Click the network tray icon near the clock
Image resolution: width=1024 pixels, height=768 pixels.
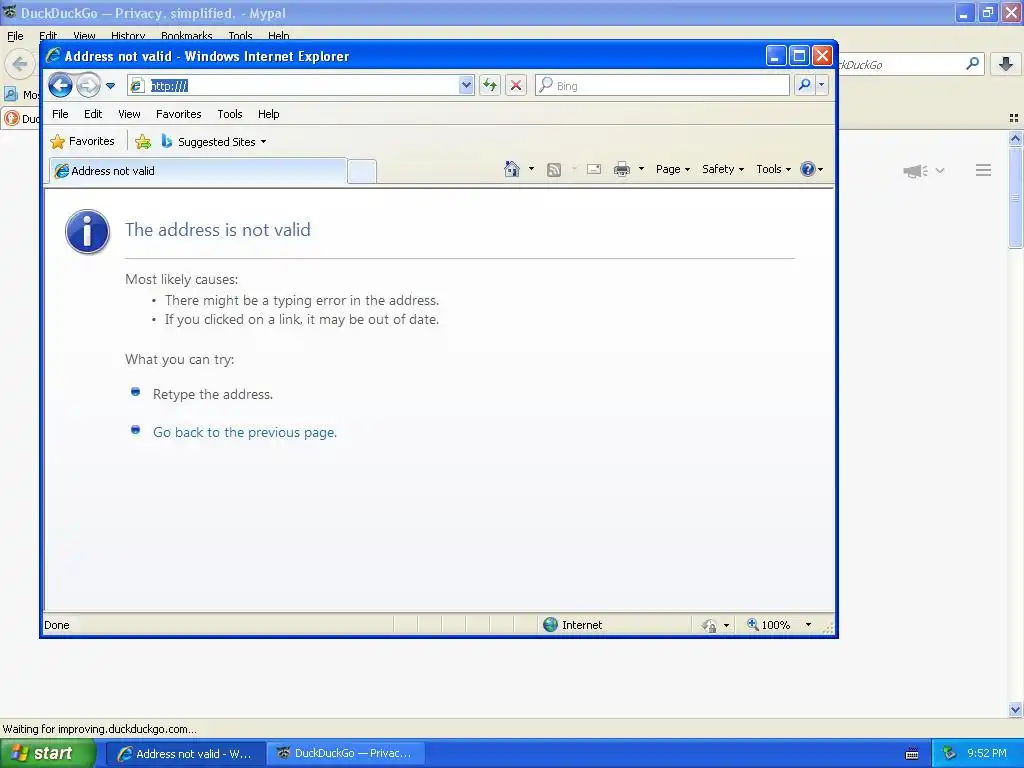click(950, 754)
